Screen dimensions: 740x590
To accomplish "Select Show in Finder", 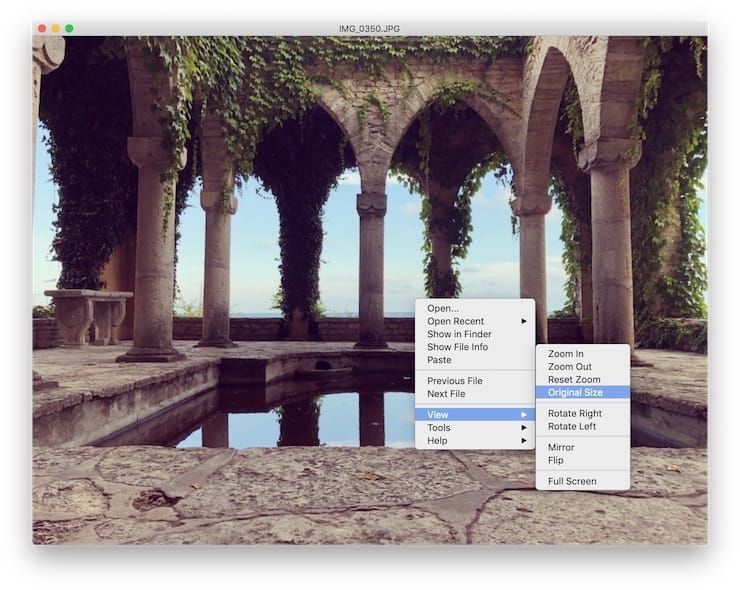I will coord(475,334).
